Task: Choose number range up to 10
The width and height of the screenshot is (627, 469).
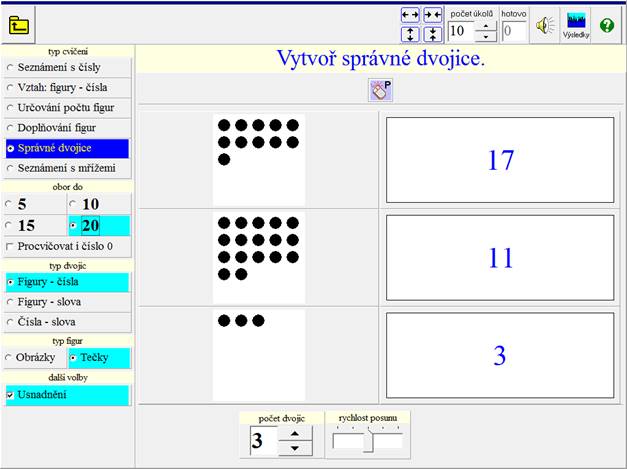Action: click(99, 204)
